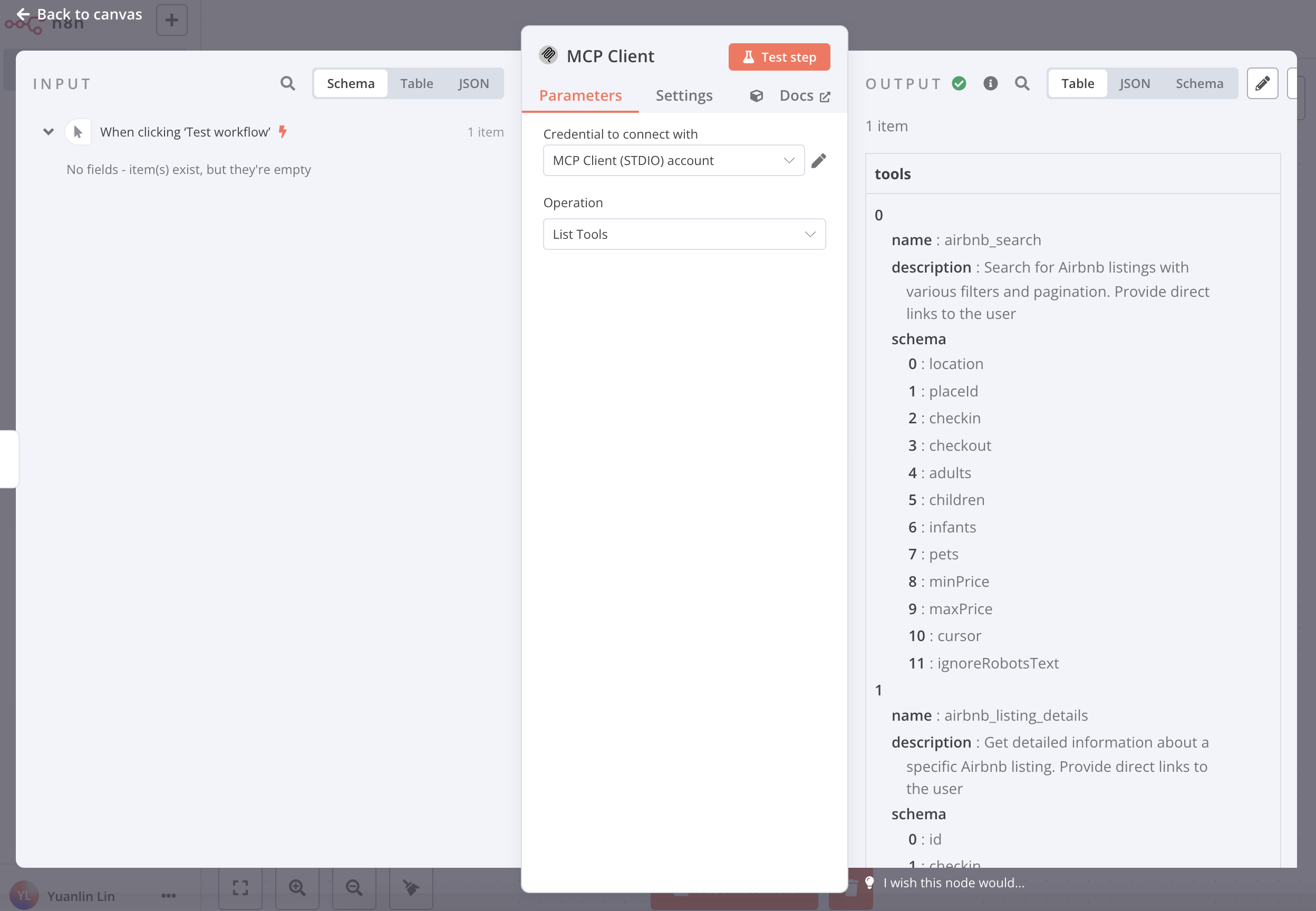
Task: Open the user menu three dots
Action: pos(168,896)
